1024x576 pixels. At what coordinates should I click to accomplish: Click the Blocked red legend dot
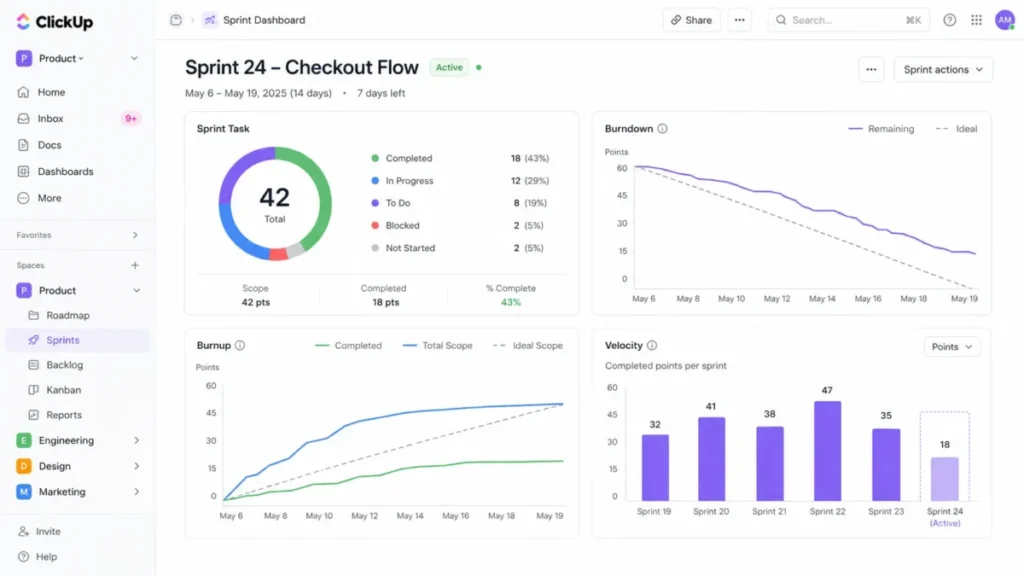(375, 225)
